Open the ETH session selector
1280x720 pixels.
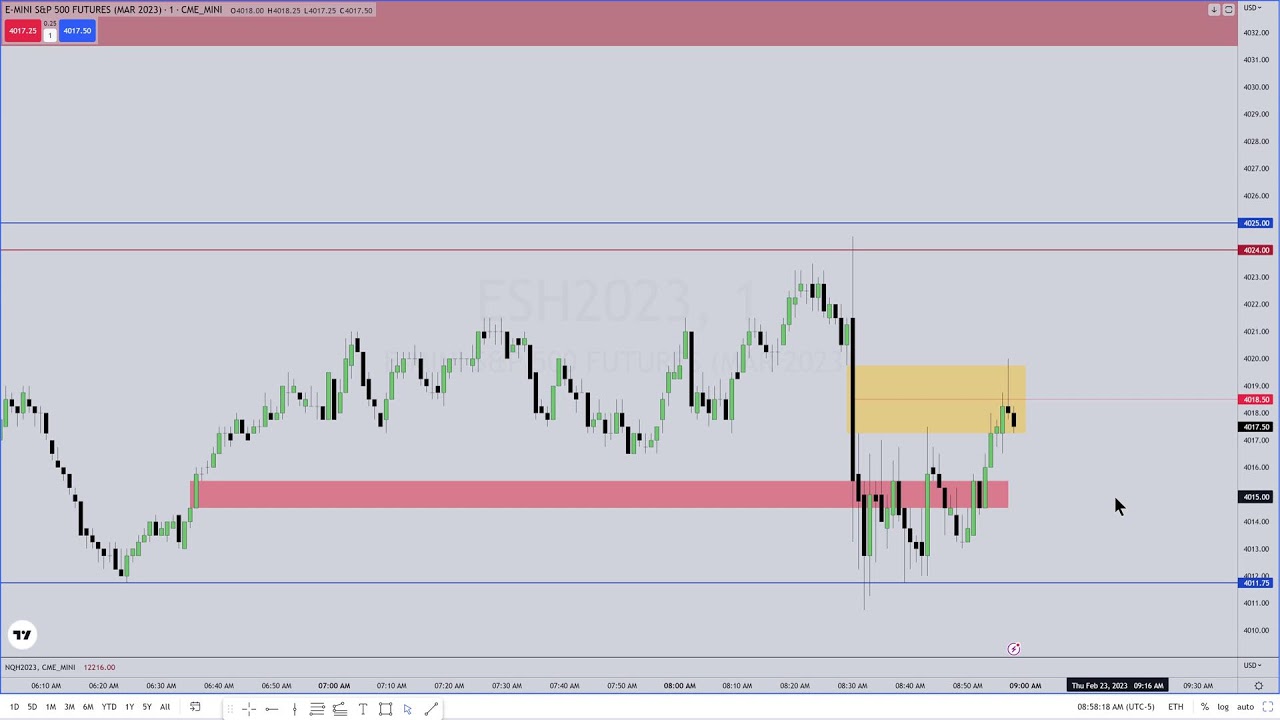click(1176, 707)
